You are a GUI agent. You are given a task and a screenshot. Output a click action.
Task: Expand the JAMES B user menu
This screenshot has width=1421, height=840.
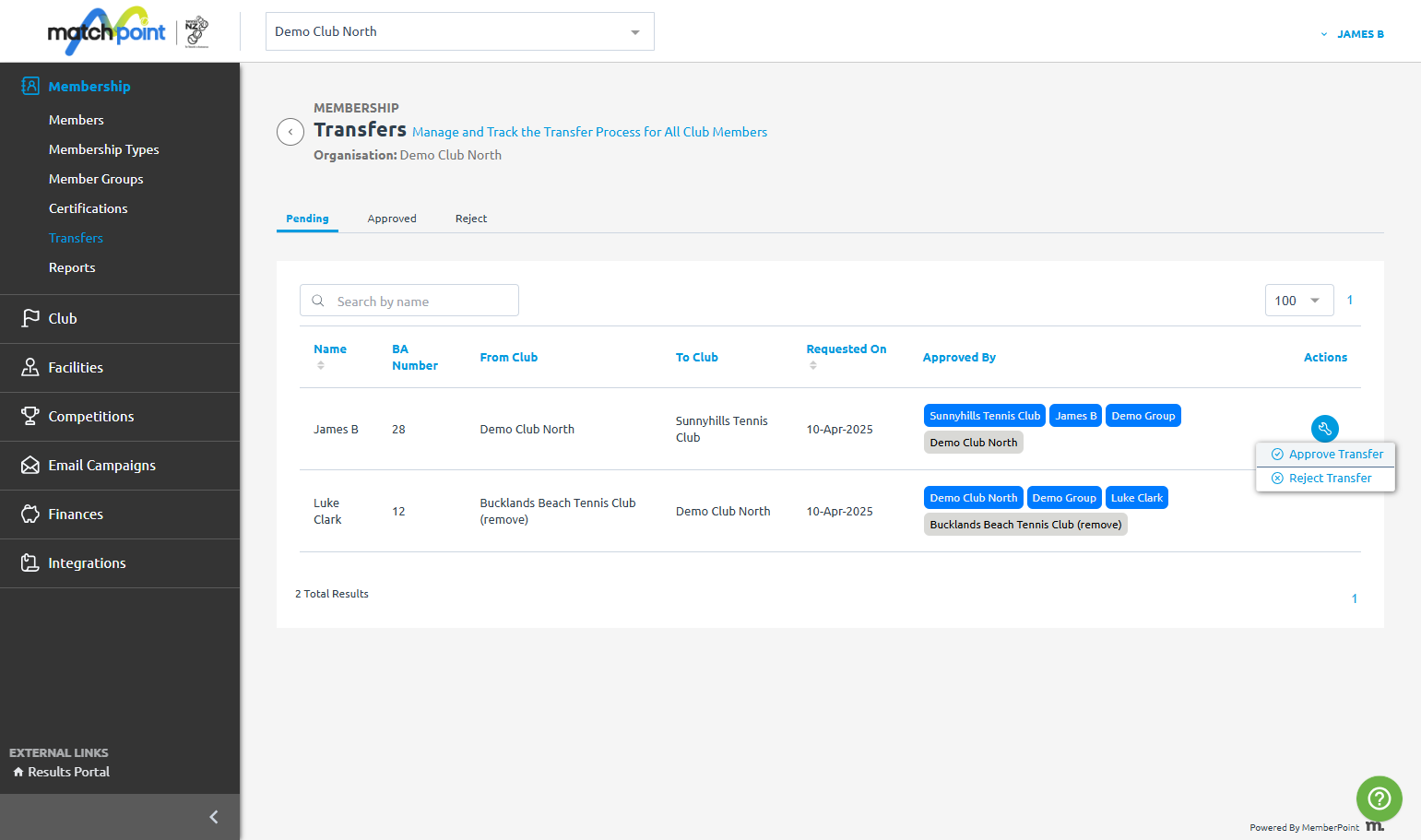1353,34
